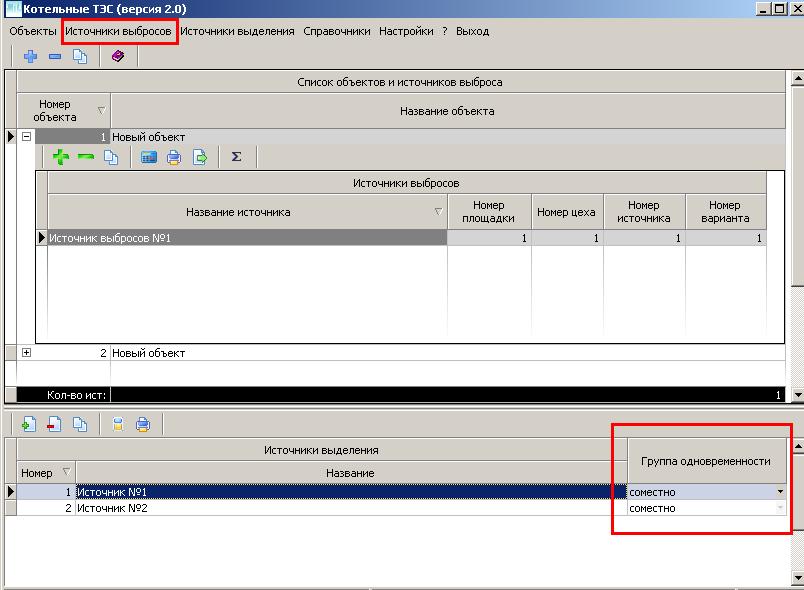804x590 pixels.
Task: Click the yellow database icon in bottom toolbar
Action: click(x=117, y=424)
